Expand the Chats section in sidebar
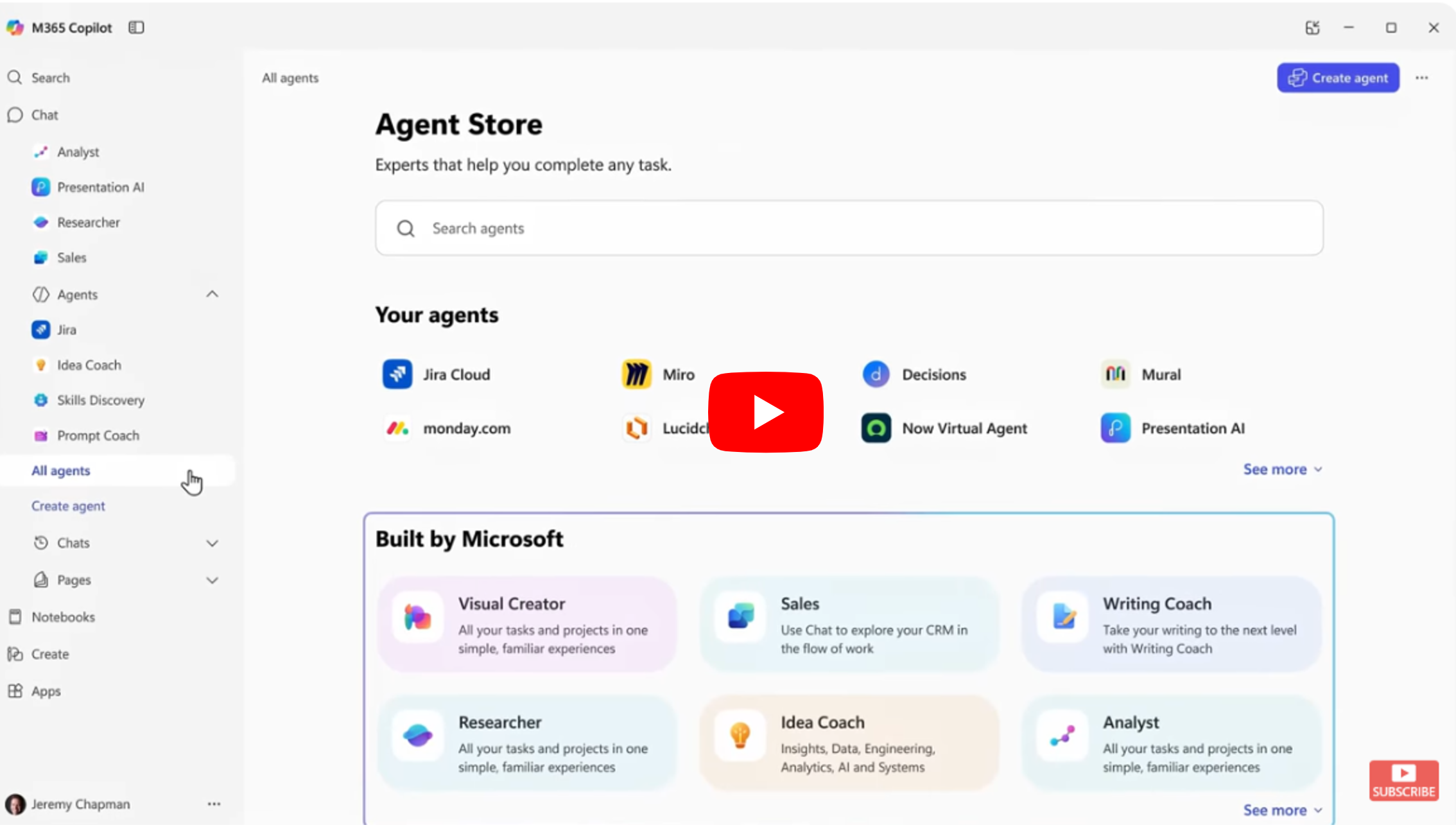1456x832 pixels. (x=212, y=543)
